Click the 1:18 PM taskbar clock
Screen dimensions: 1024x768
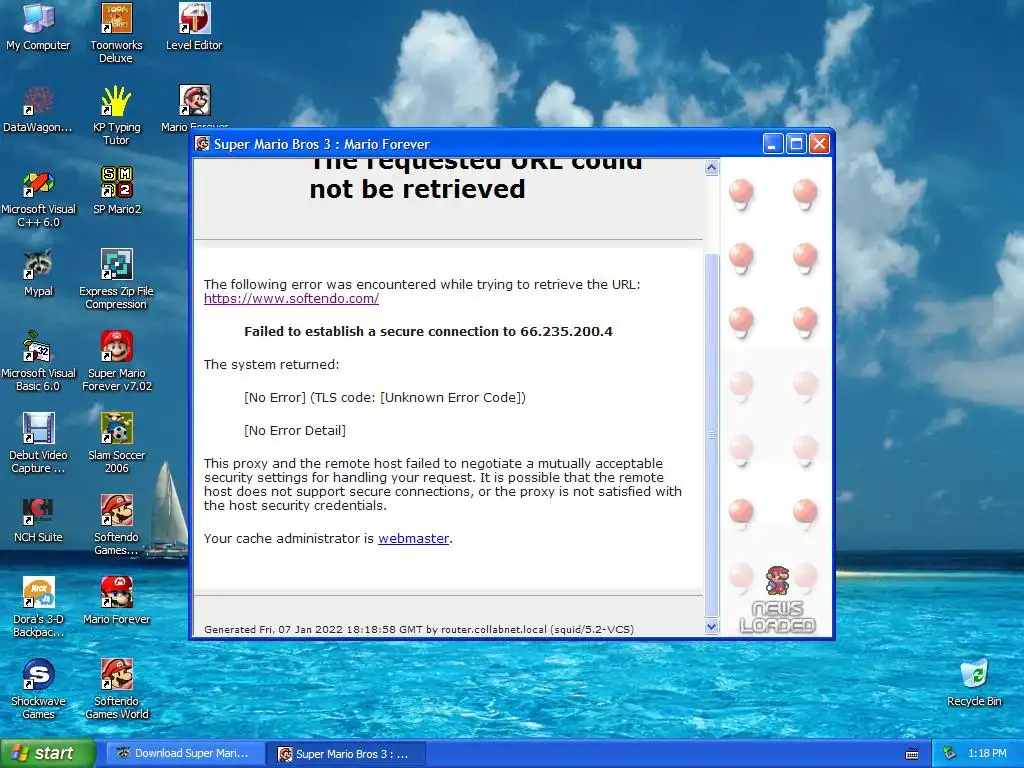pyautogui.click(x=987, y=754)
